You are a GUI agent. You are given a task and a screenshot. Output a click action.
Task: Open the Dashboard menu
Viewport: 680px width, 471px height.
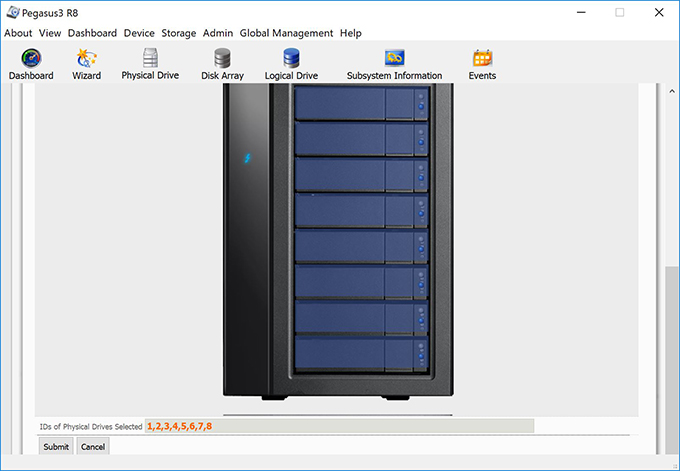pos(92,33)
